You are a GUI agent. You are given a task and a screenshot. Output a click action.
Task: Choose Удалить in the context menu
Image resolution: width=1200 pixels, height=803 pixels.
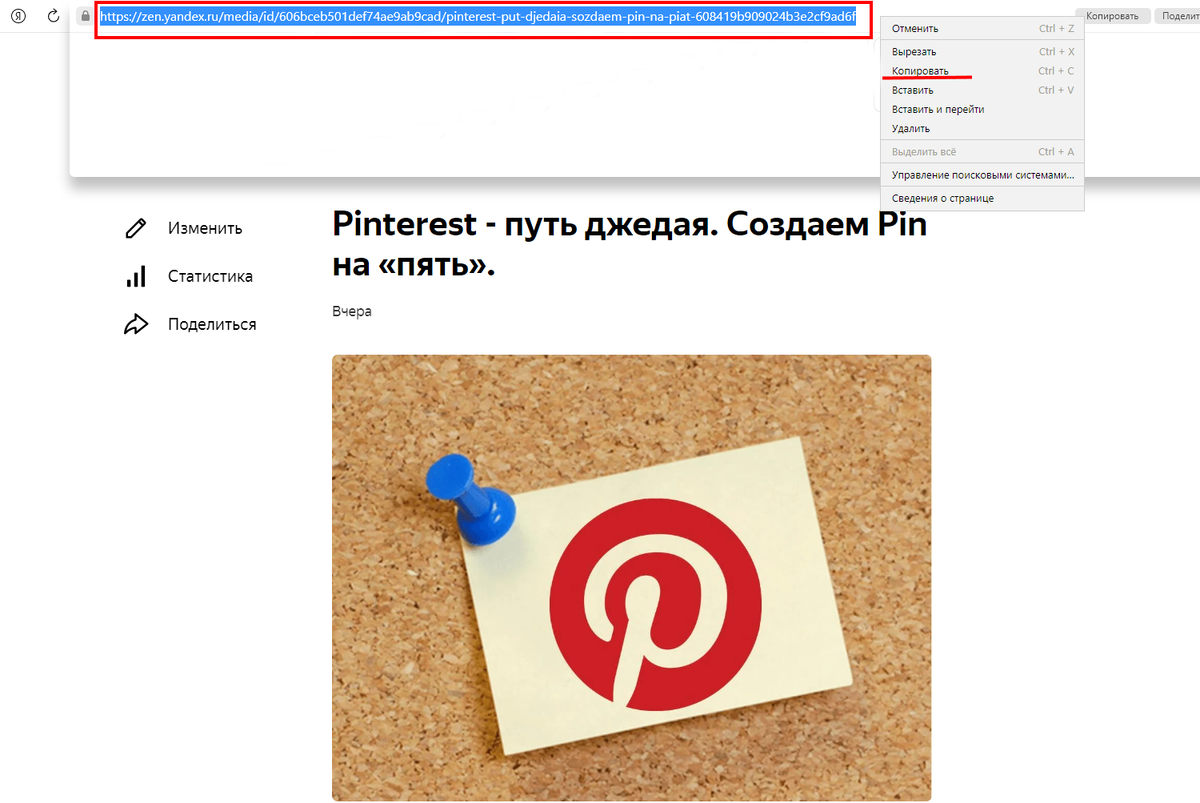click(x=983, y=128)
